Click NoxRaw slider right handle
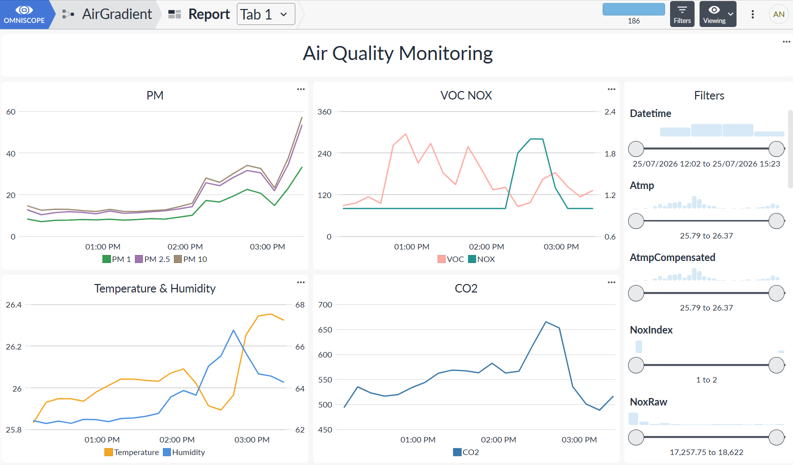Viewport: 793px width, 465px height. tap(776, 437)
